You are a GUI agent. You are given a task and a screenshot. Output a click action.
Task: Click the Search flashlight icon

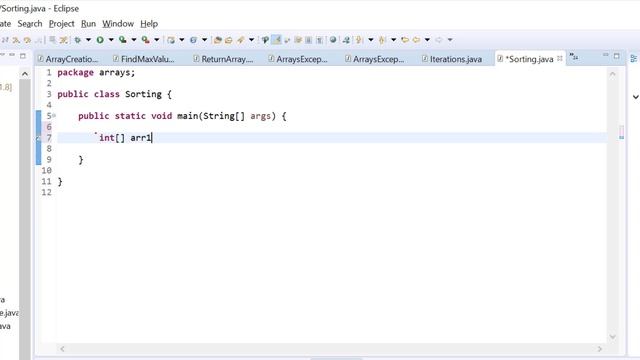pos(241,40)
